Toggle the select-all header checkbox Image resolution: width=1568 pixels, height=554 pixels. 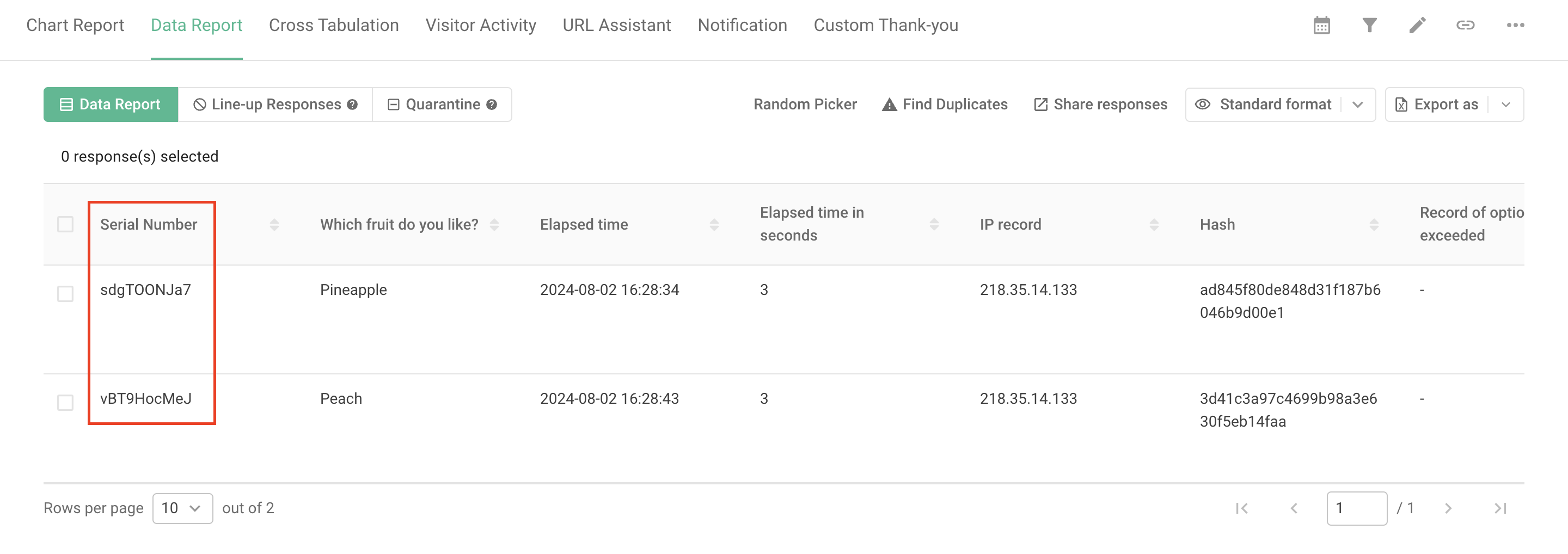65,224
